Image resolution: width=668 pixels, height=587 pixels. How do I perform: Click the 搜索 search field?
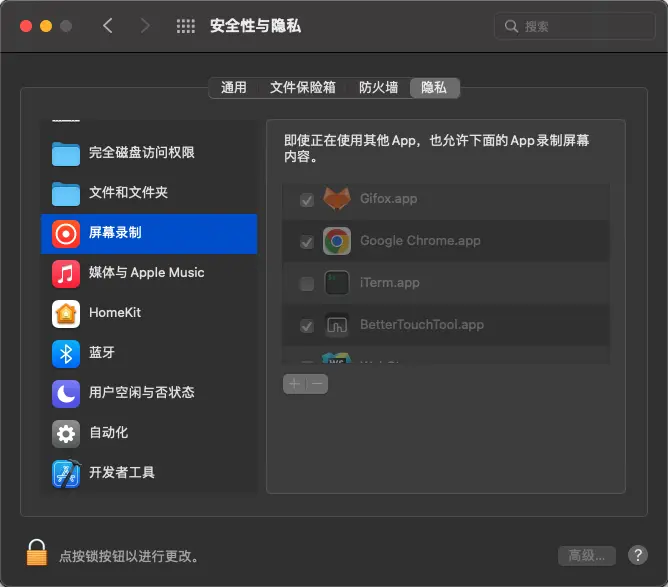(x=574, y=26)
